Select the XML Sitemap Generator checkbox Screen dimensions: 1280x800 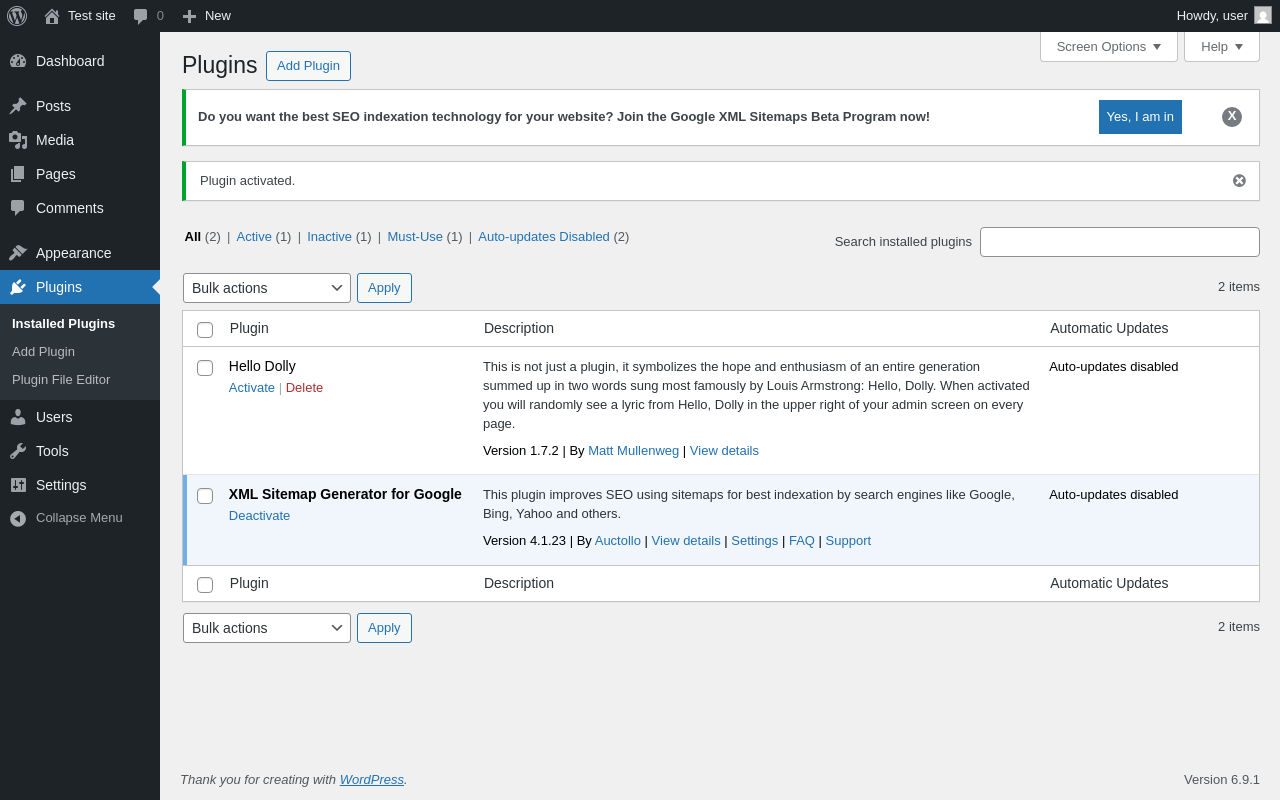pos(205,496)
